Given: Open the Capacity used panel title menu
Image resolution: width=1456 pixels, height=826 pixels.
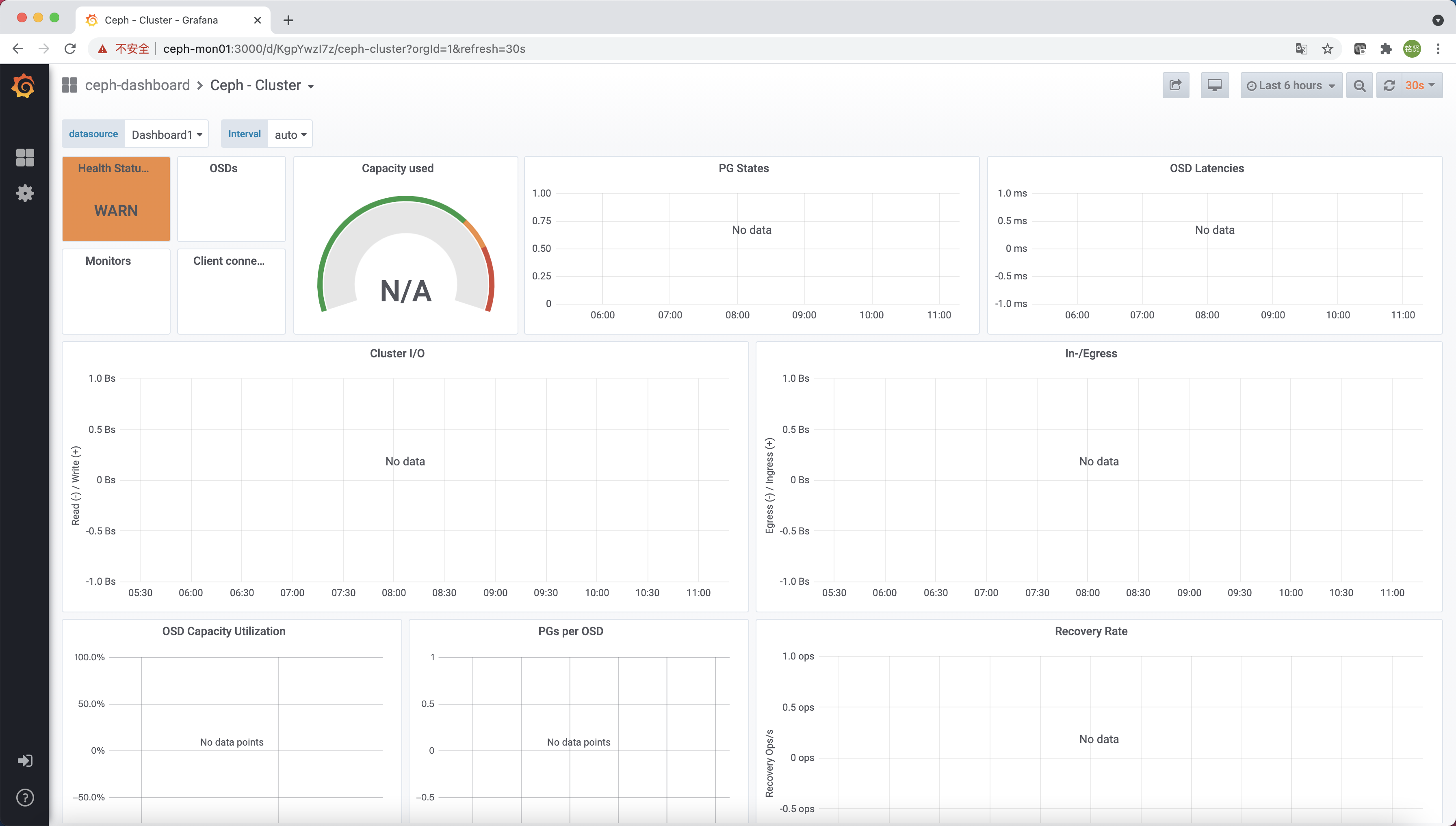Looking at the screenshot, I should [x=396, y=168].
